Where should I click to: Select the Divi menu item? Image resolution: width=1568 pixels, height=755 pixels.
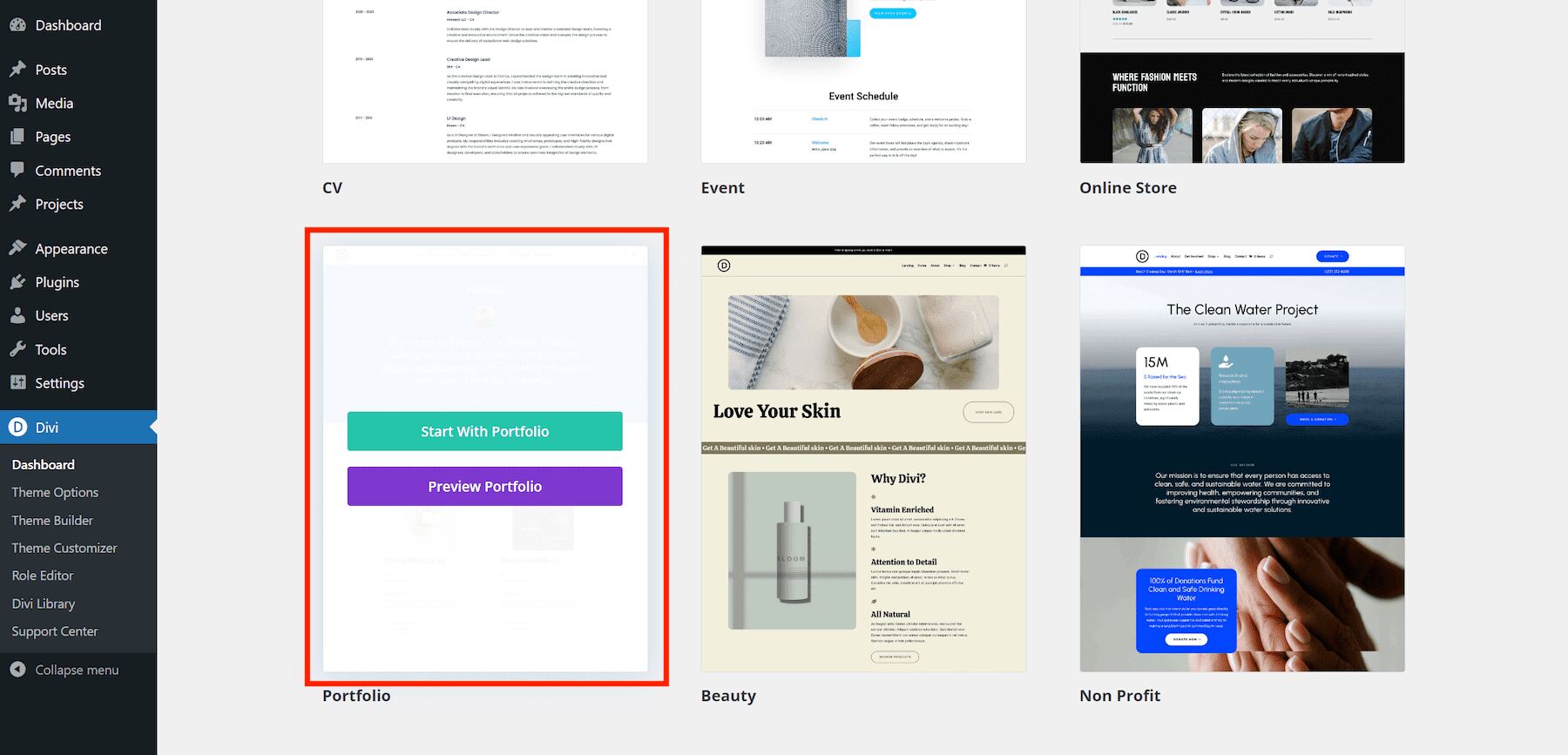click(78, 428)
